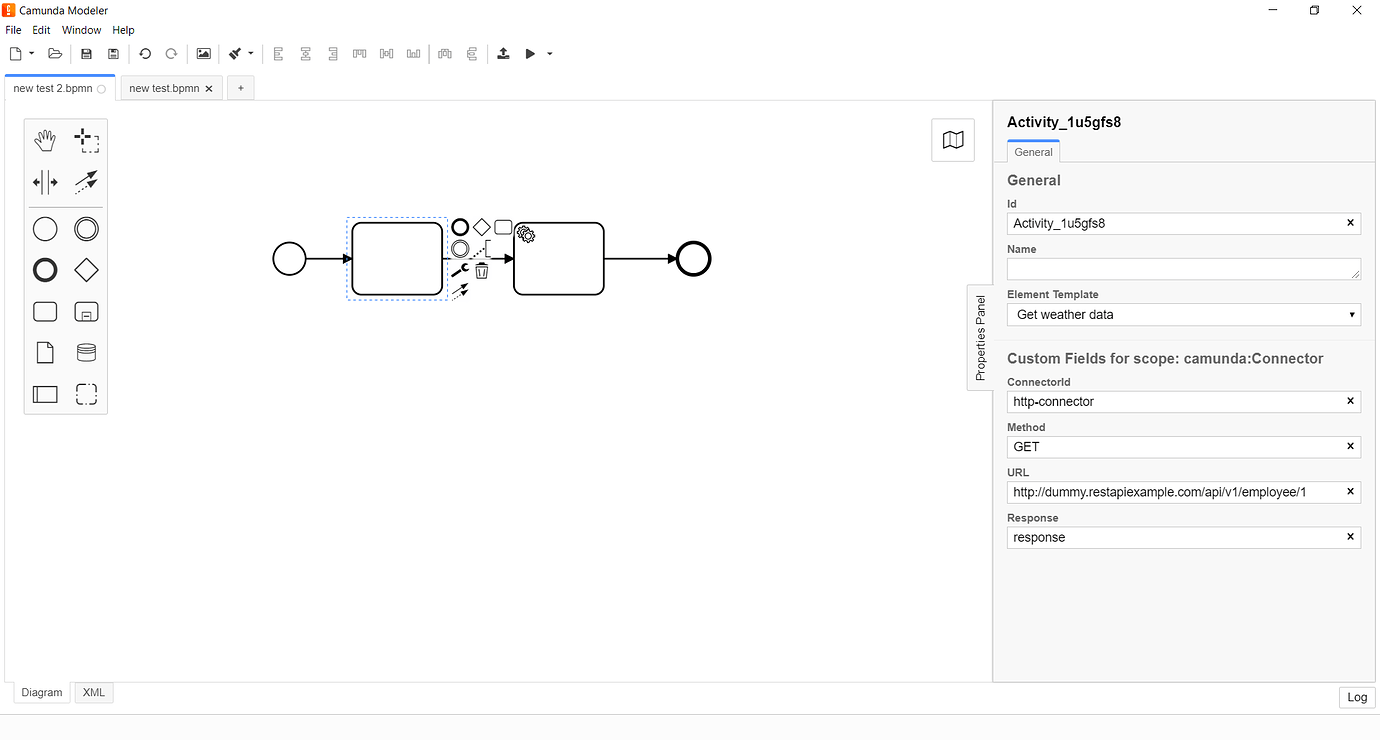The height and width of the screenshot is (740, 1380).
Task: Undo the last action
Action: pos(145,54)
